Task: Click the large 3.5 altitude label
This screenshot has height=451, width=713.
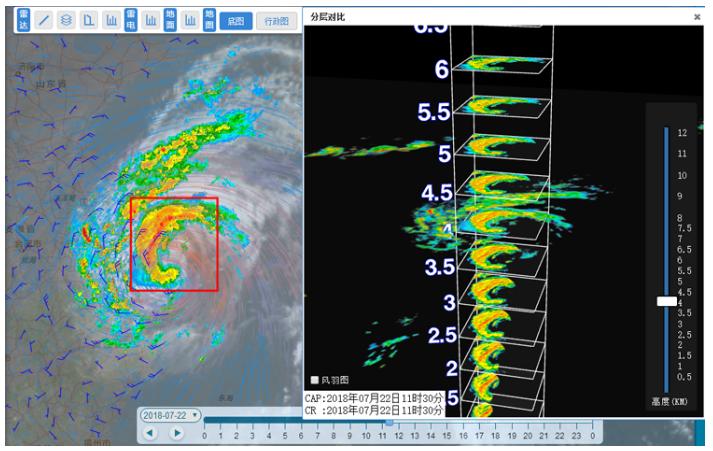Action: [440, 267]
